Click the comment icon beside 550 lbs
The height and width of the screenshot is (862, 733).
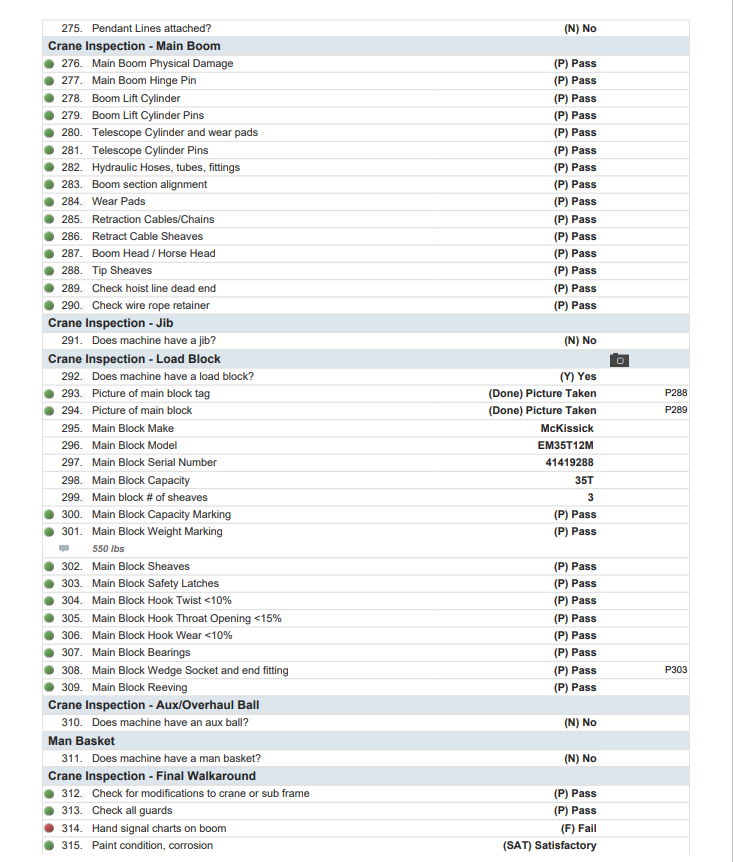pyautogui.click(x=65, y=549)
